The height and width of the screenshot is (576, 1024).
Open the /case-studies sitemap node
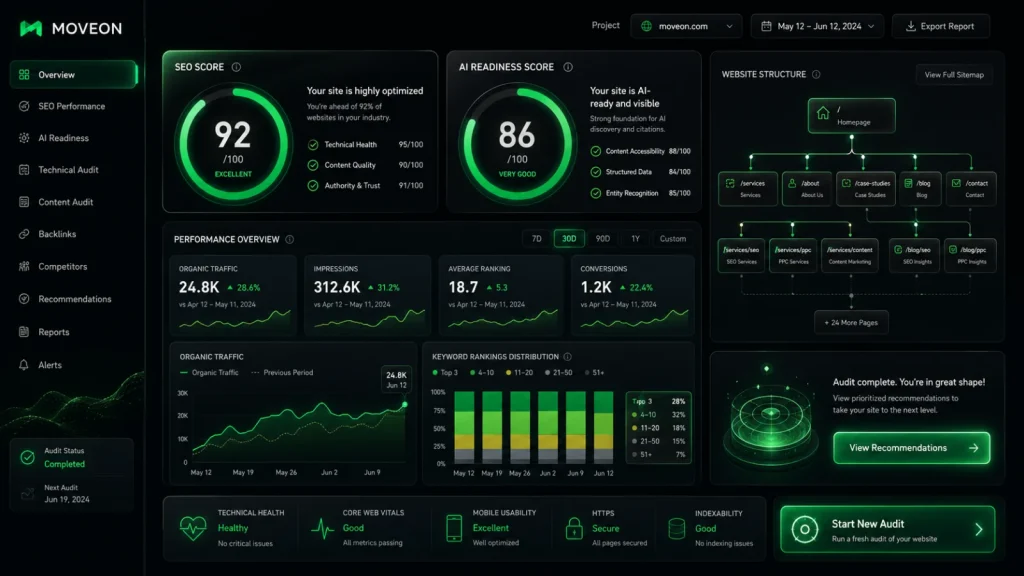click(867, 189)
